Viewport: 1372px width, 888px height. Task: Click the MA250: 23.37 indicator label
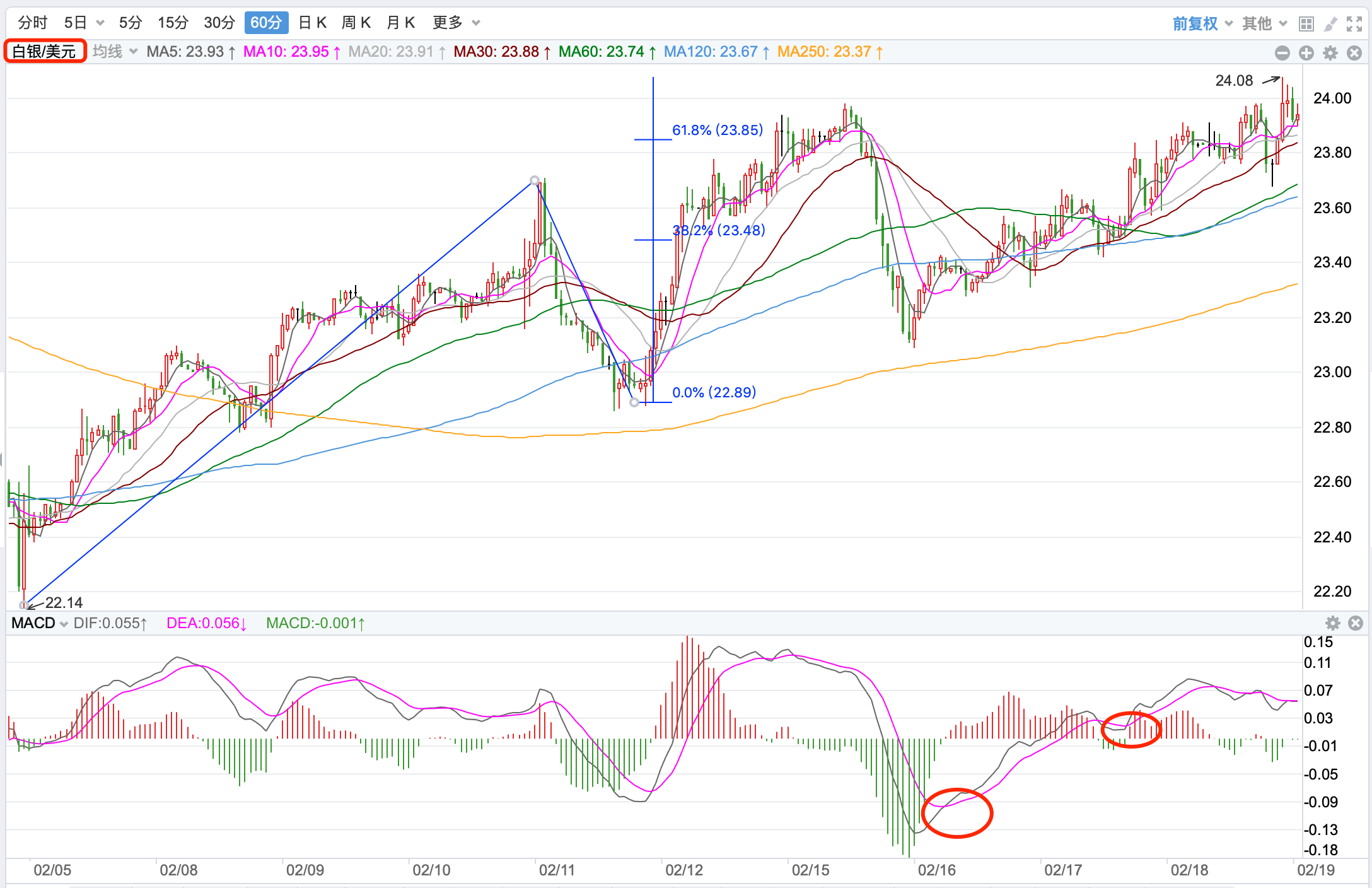(830, 52)
